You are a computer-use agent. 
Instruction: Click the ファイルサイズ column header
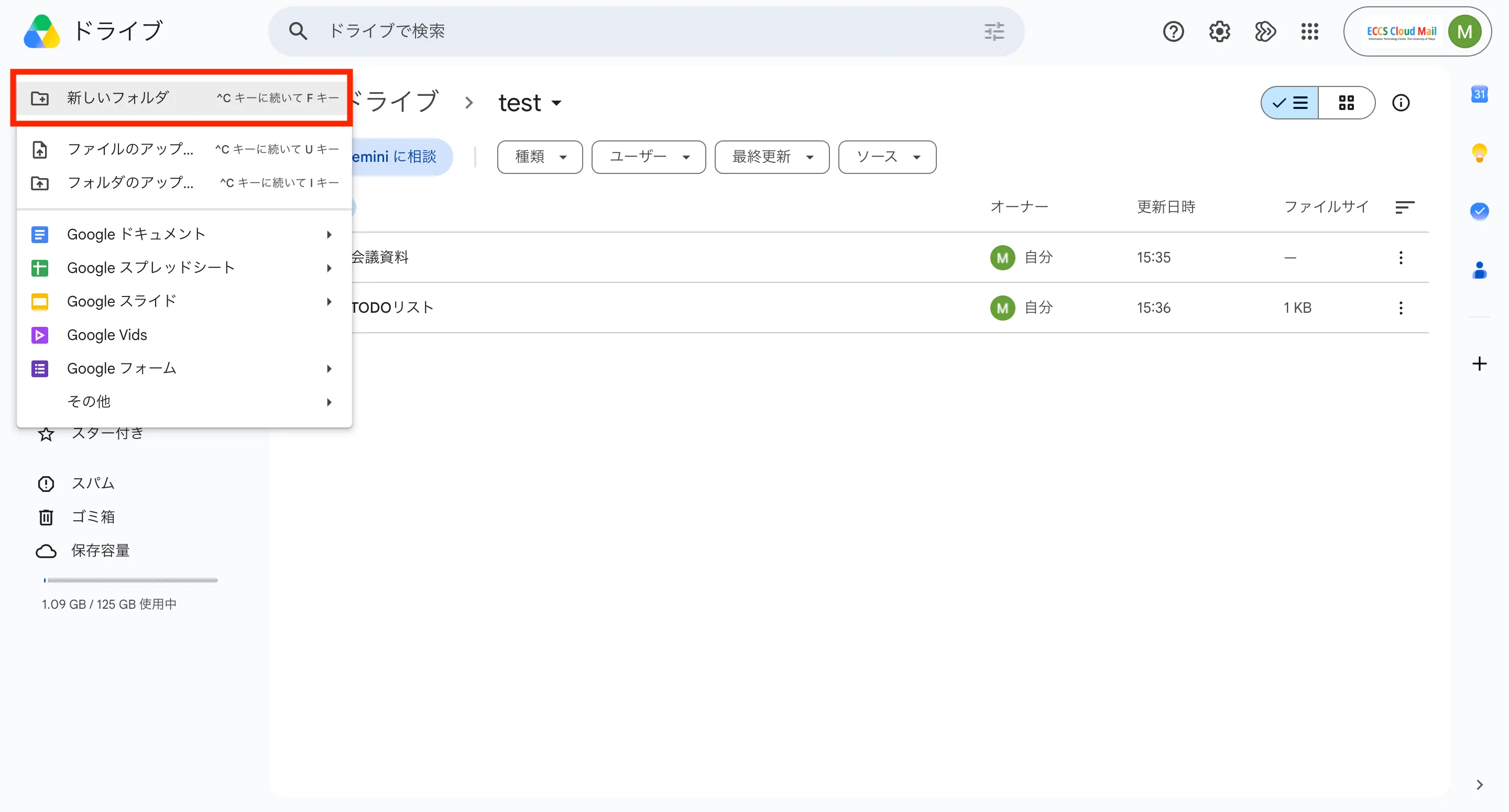pos(1326,207)
